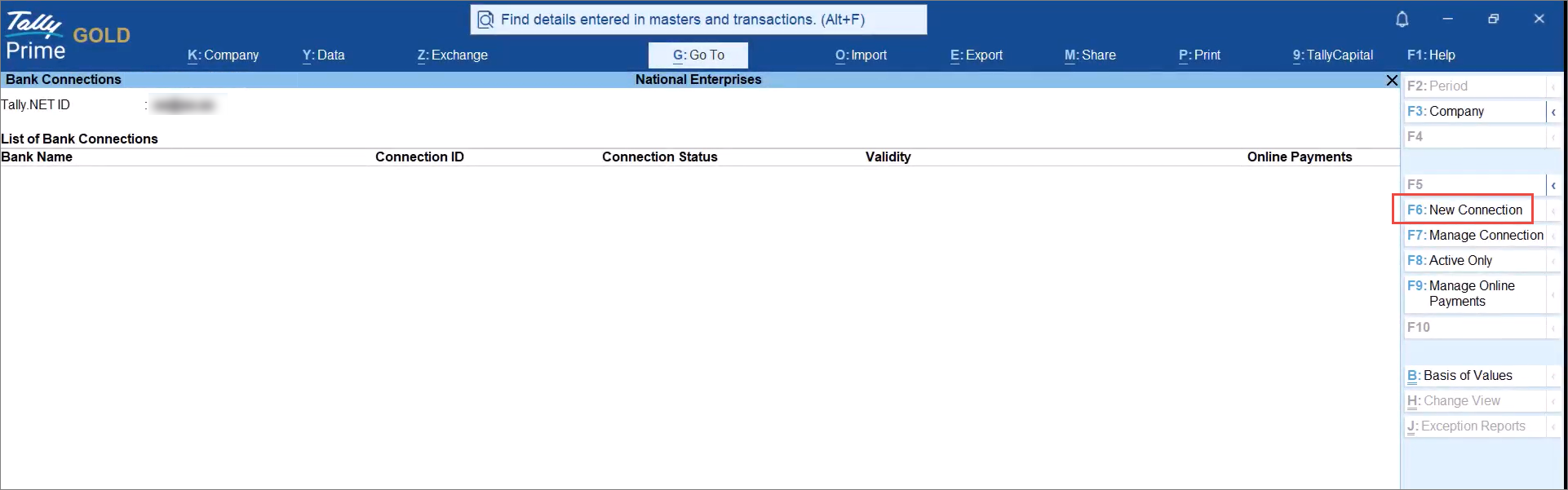The width and height of the screenshot is (1568, 490).
Task: Click F8: Active Only
Action: click(x=1475, y=260)
